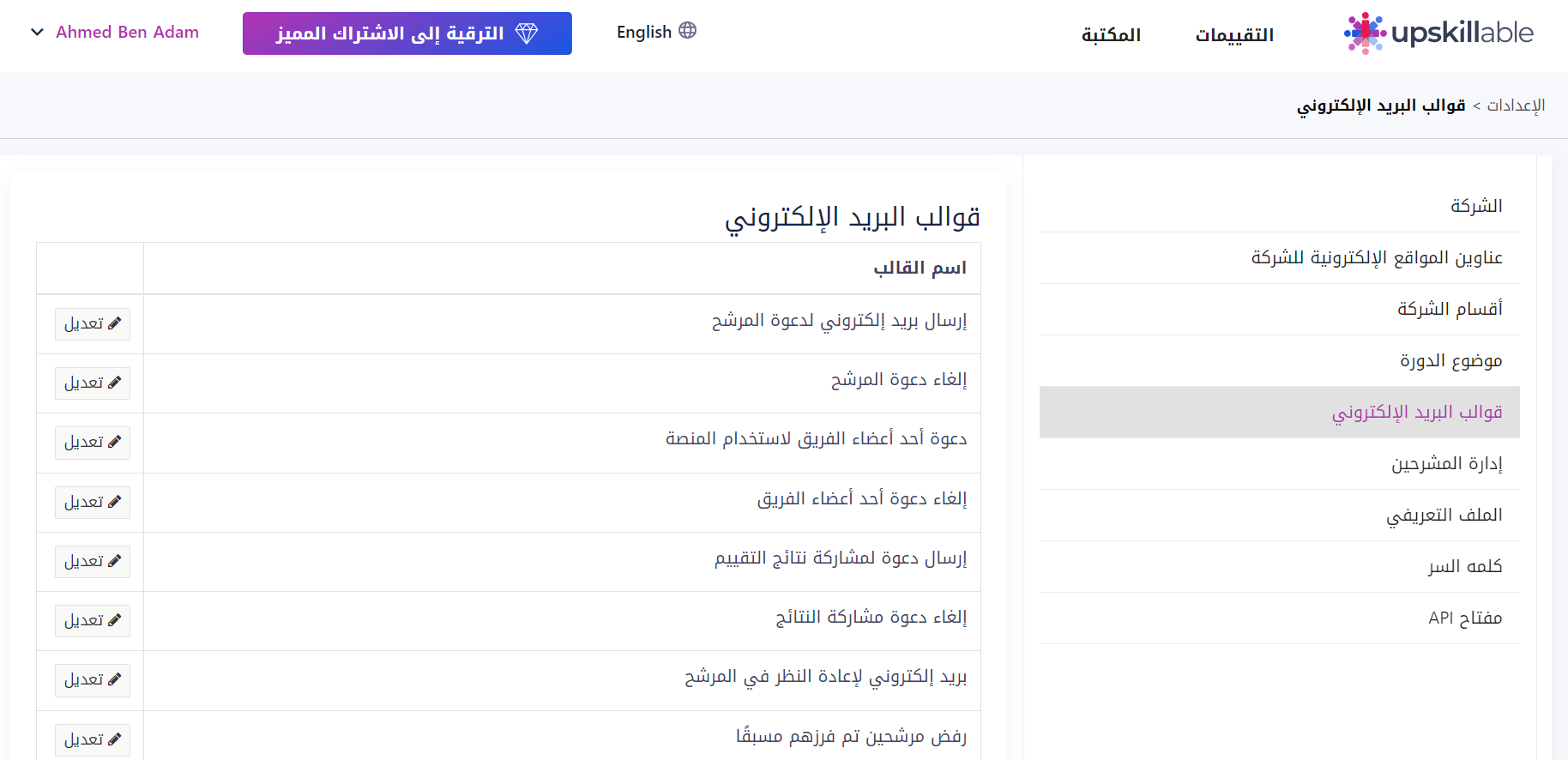Open the المكتبة menu
The width and height of the screenshot is (1568, 760).
1111,34
